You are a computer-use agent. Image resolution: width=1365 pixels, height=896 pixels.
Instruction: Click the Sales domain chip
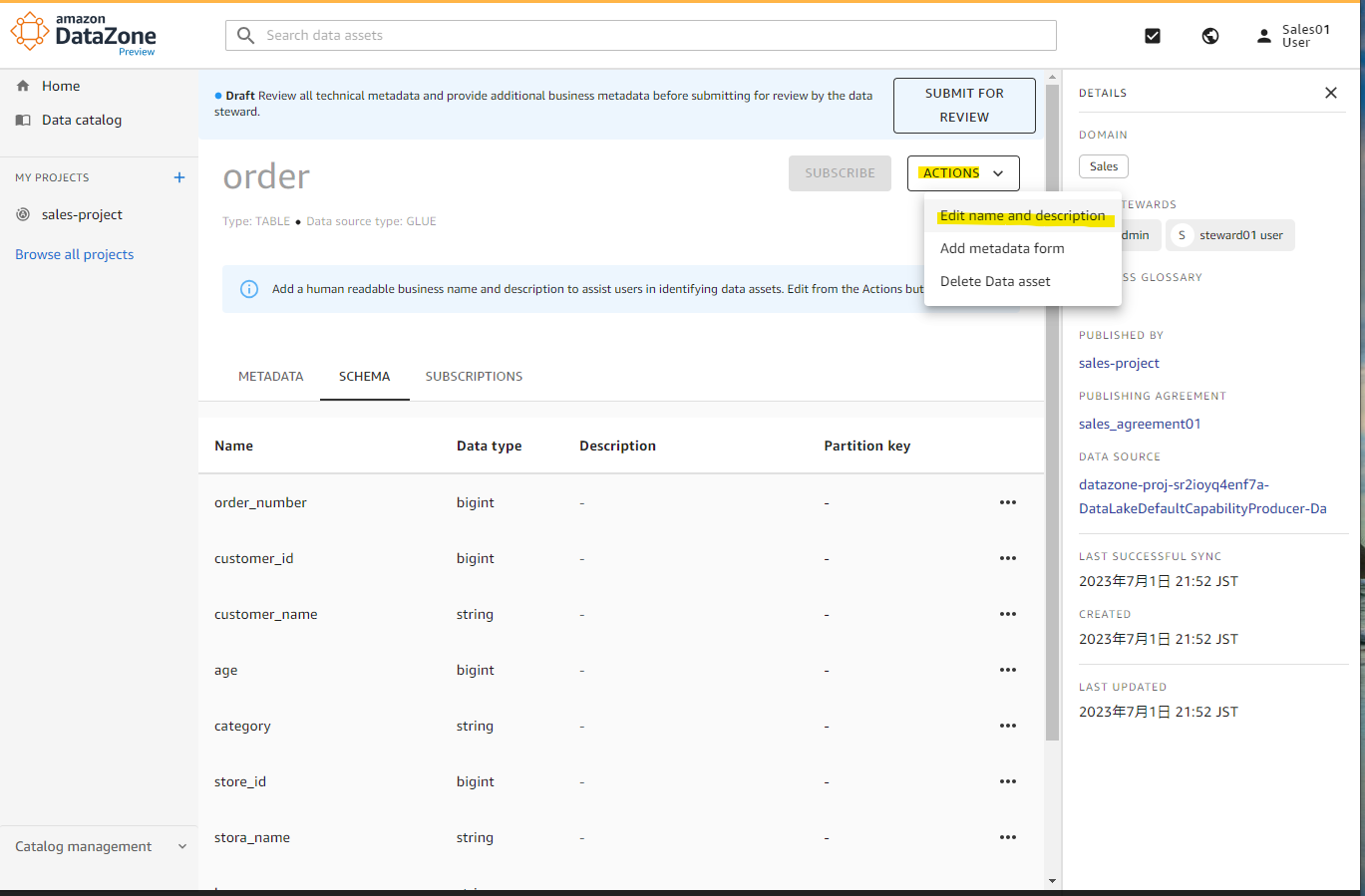[1104, 166]
